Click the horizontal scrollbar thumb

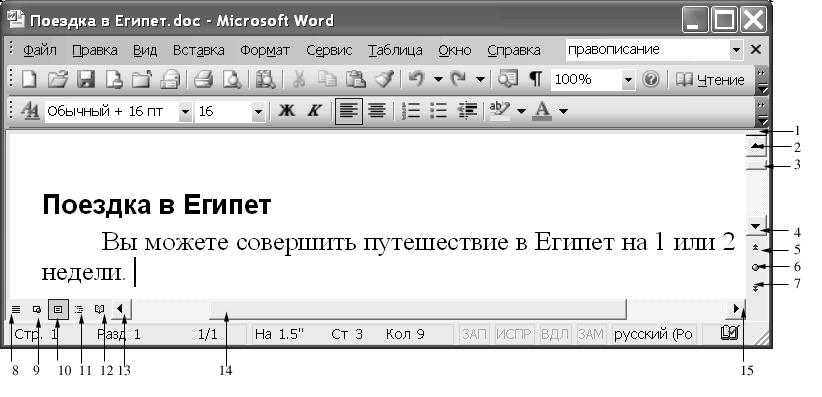418,309
